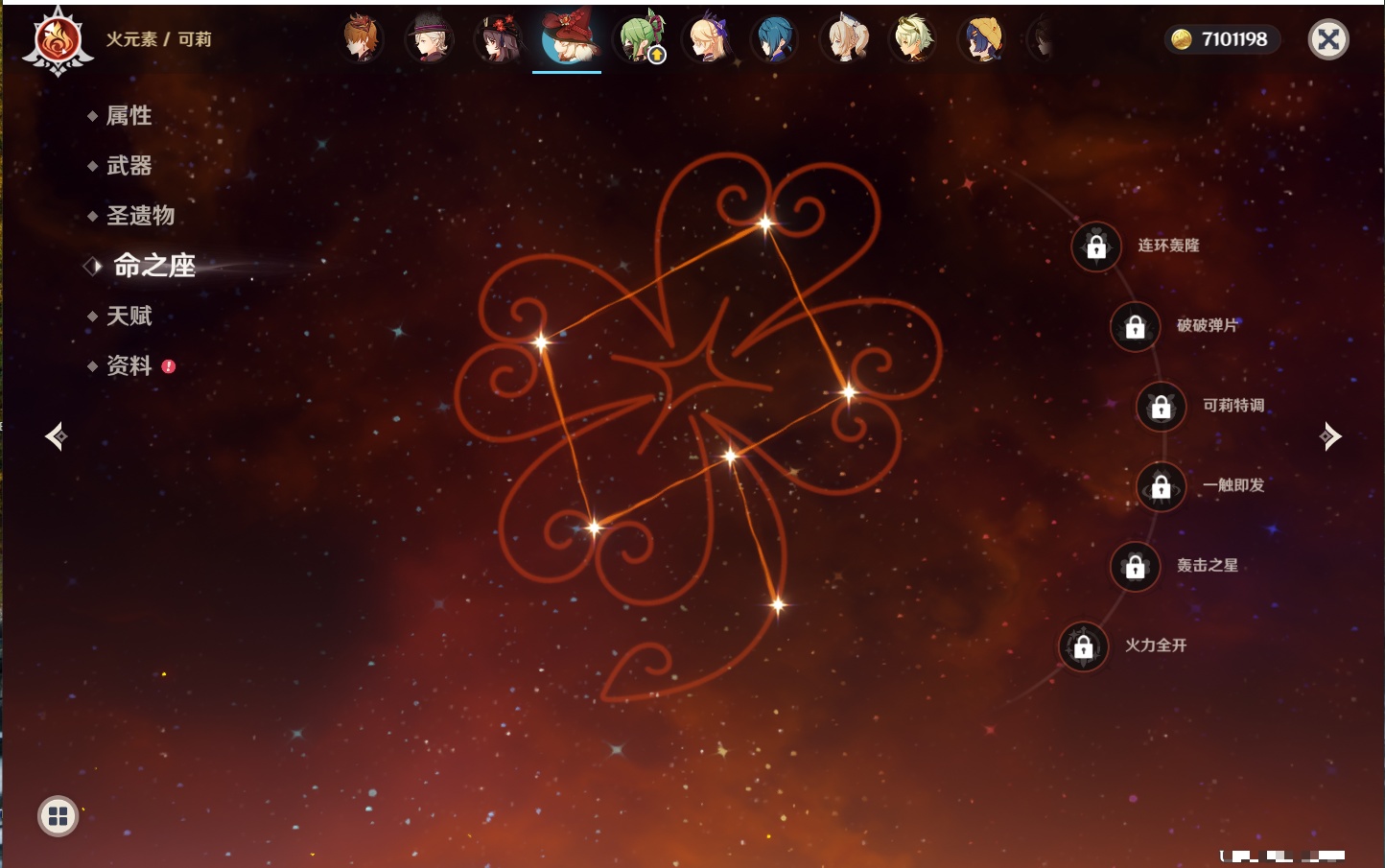Image resolution: width=1385 pixels, height=868 pixels.
Task: Select the portrait wearing a black top hat
Action: click(429, 39)
